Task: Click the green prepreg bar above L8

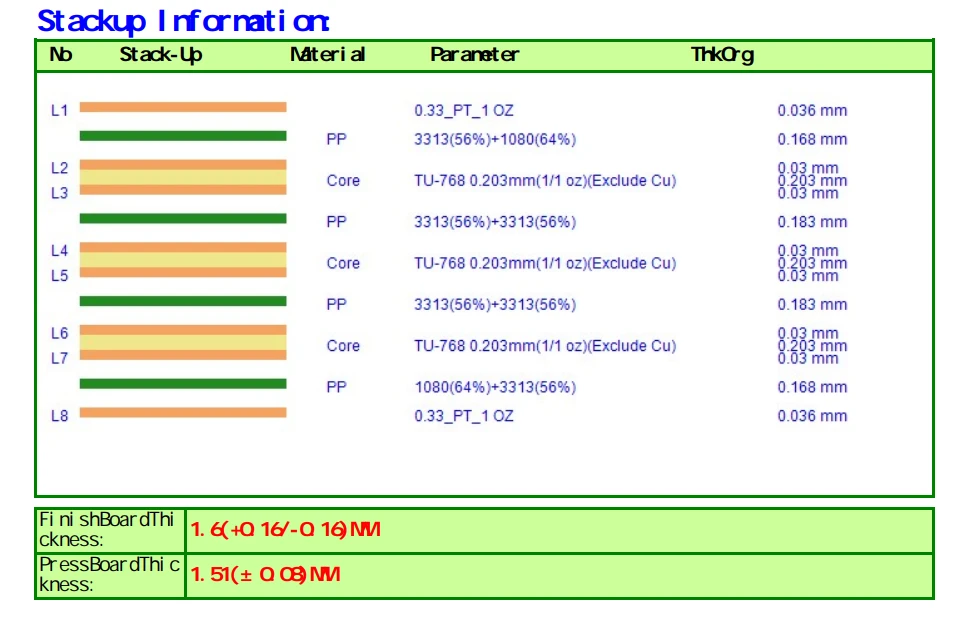Action: (x=183, y=383)
